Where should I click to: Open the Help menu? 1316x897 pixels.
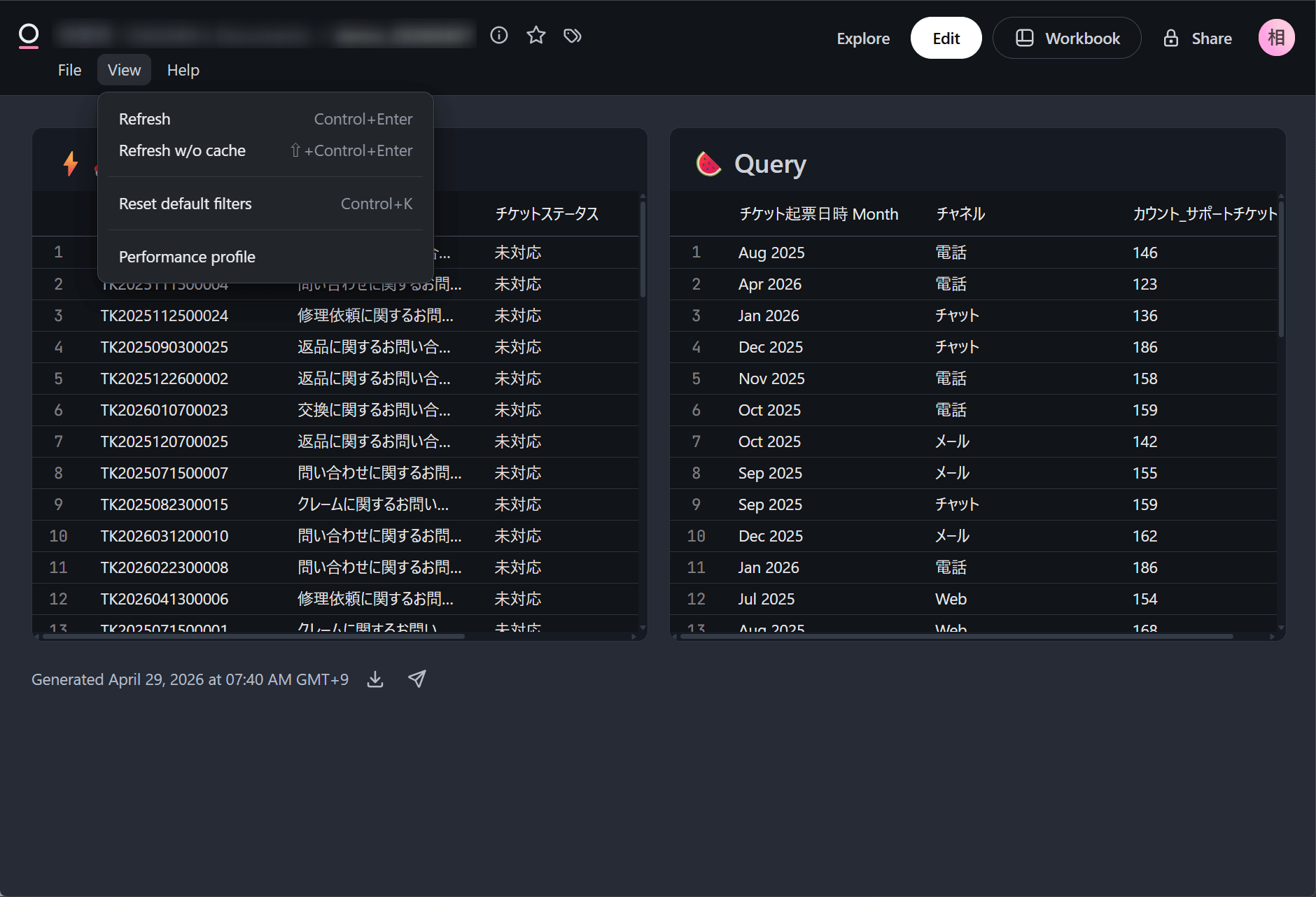pyautogui.click(x=183, y=70)
